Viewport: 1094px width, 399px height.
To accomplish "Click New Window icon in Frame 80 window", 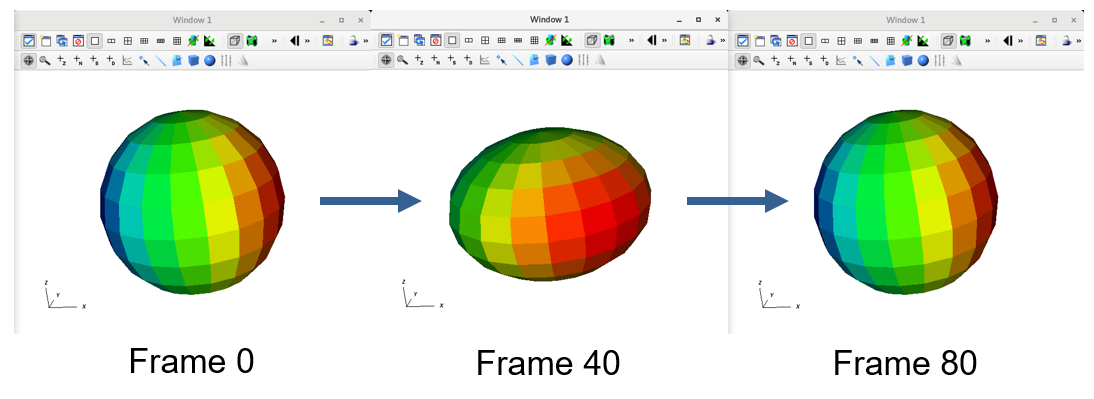I will [760, 41].
